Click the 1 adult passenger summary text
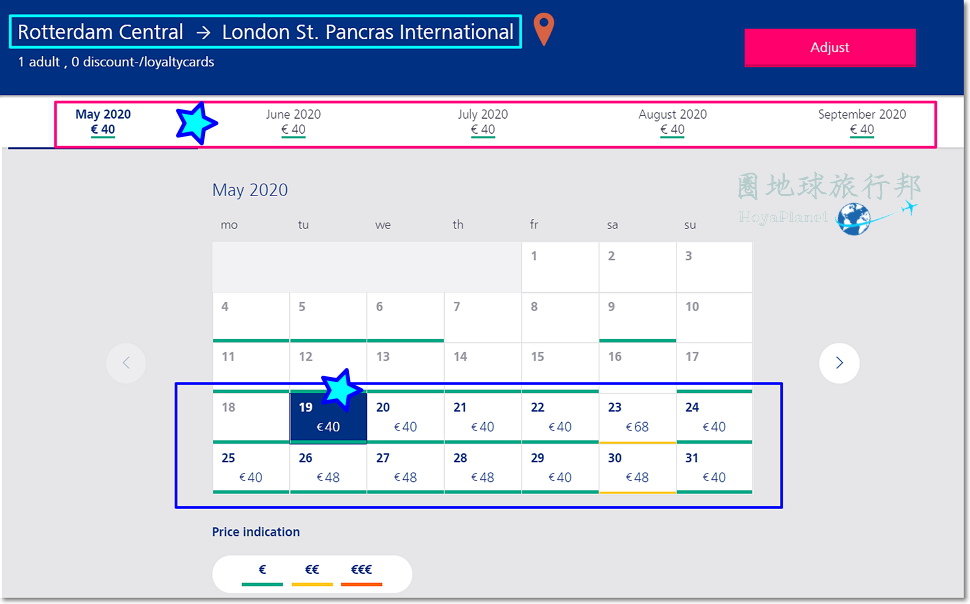The height and width of the screenshot is (604, 970). [116, 62]
